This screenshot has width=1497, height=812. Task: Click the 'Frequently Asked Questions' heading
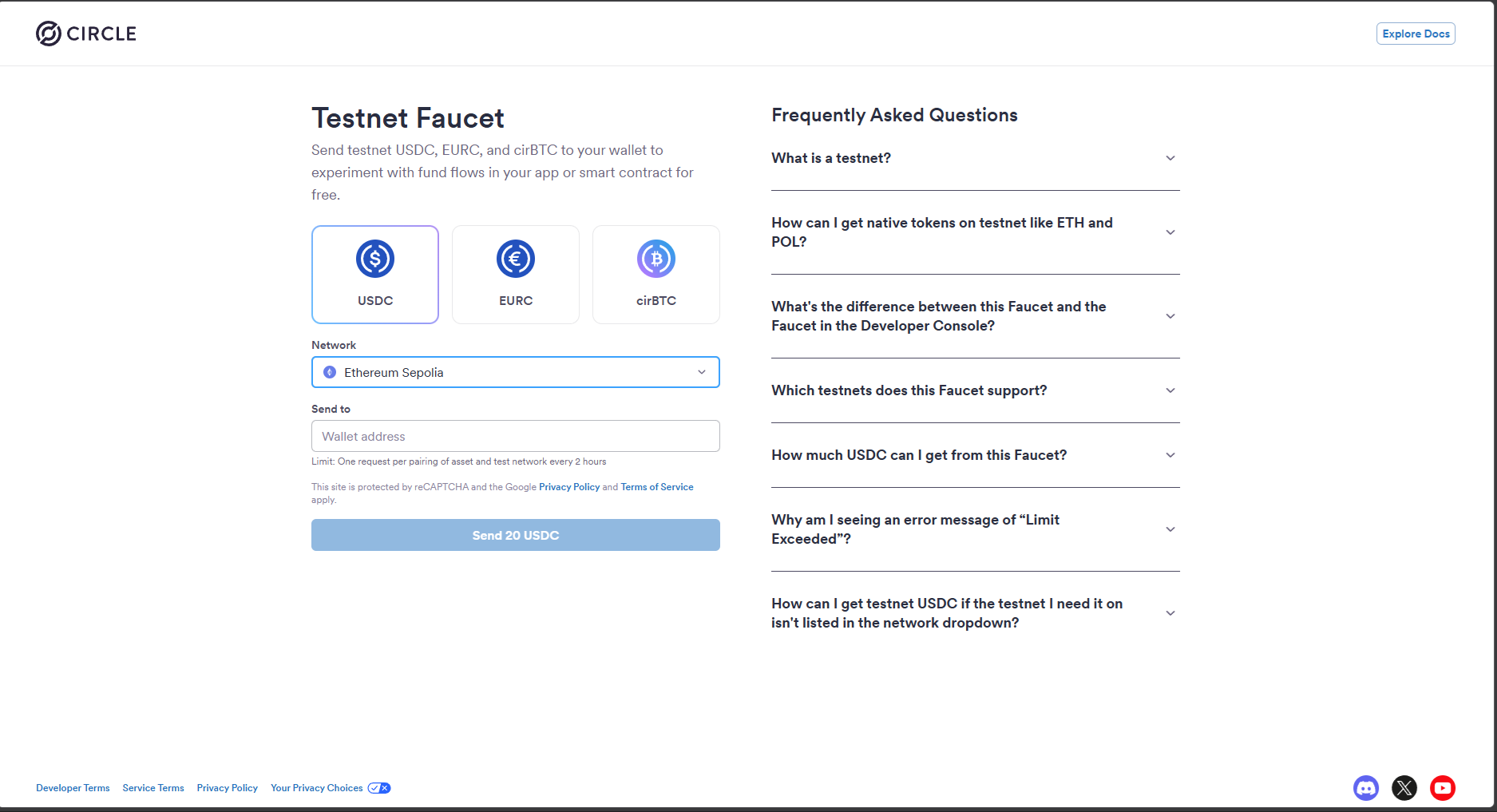(x=894, y=115)
